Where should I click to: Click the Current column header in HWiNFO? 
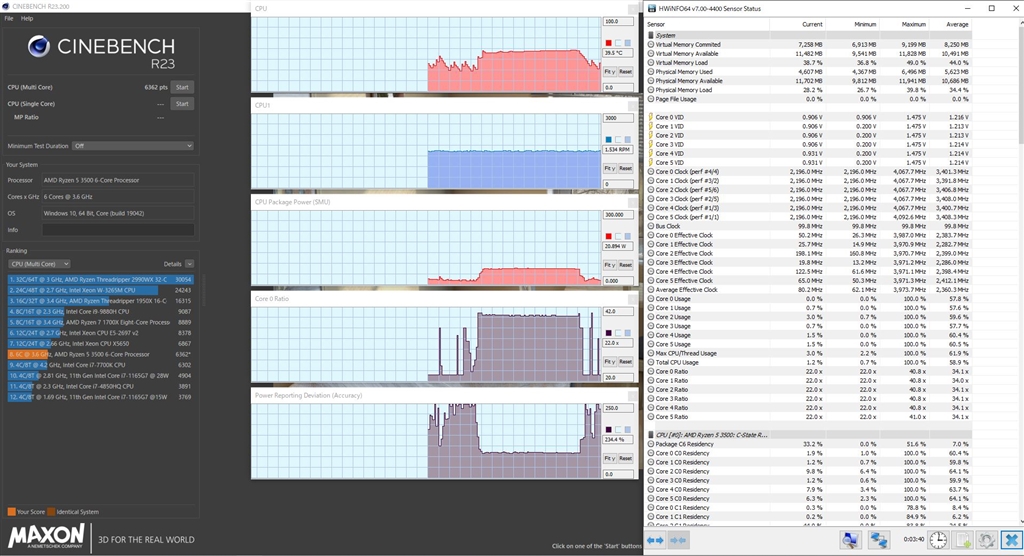point(798,24)
